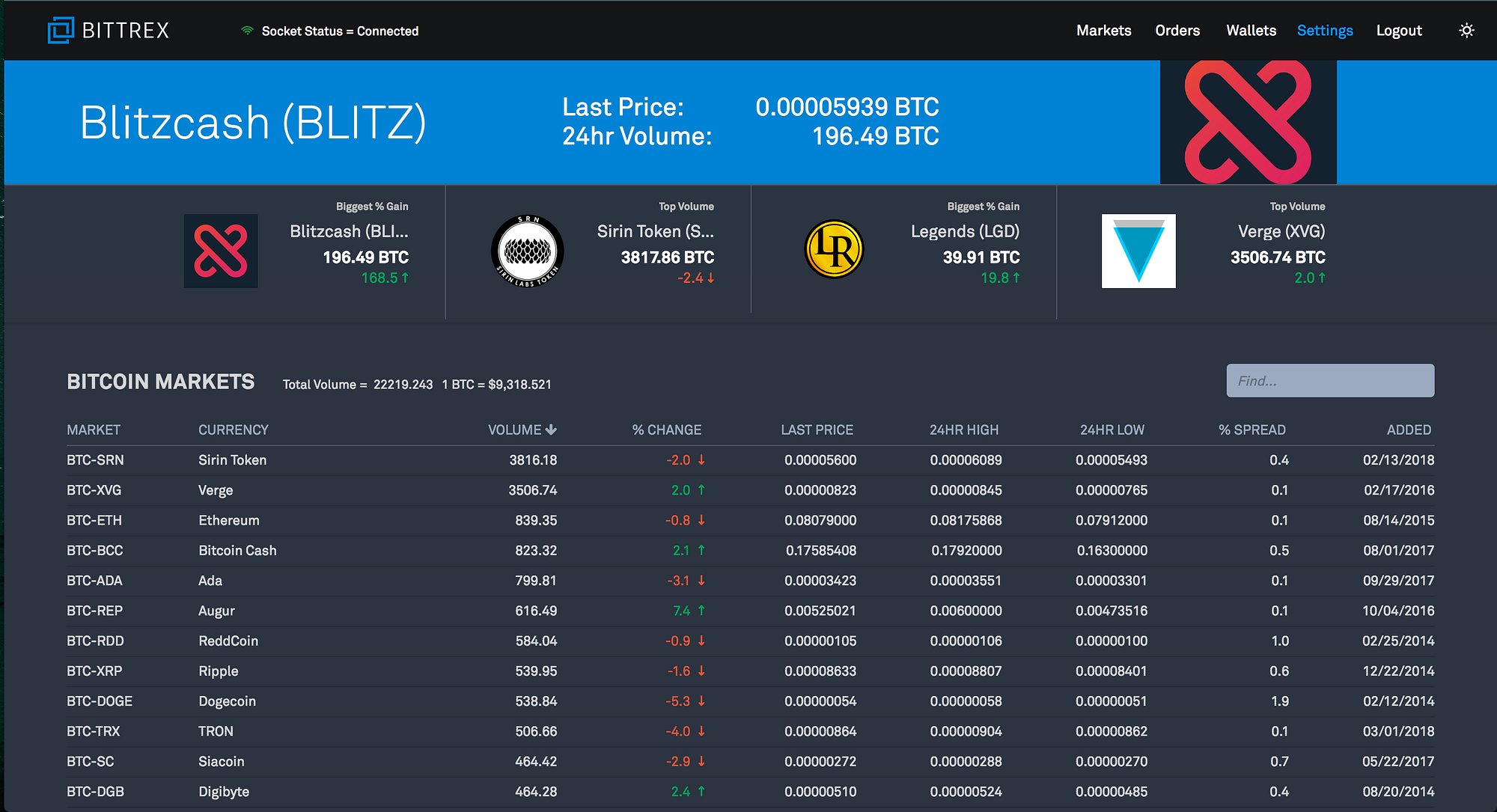The image size is (1497, 812).
Task: Click the Sirin Token currency name
Action: pyautogui.click(x=233, y=460)
